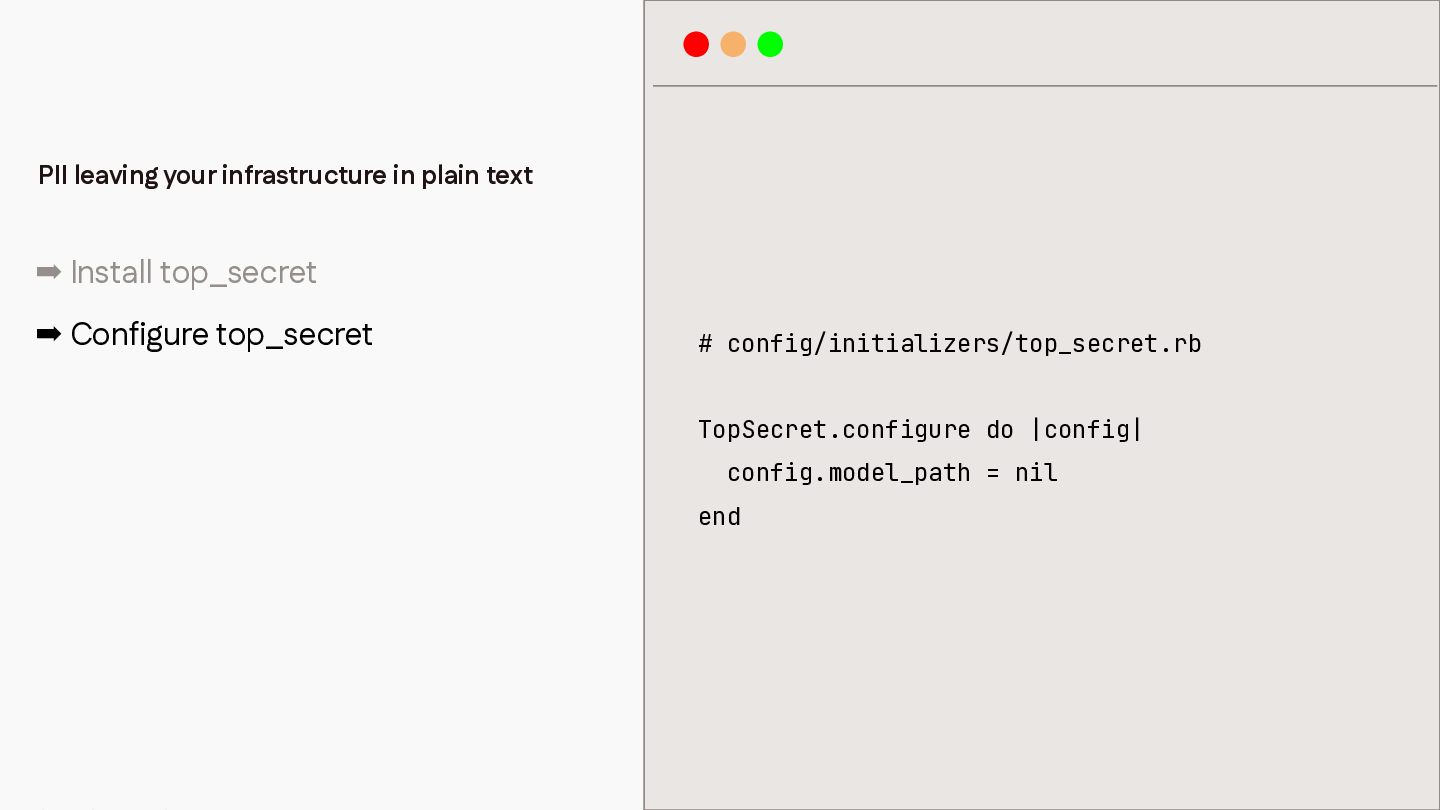This screenshot has width=1440, height=810.
Task: Click the gray arrow beside Install top_secret
Action: click(x=49, y=272)
